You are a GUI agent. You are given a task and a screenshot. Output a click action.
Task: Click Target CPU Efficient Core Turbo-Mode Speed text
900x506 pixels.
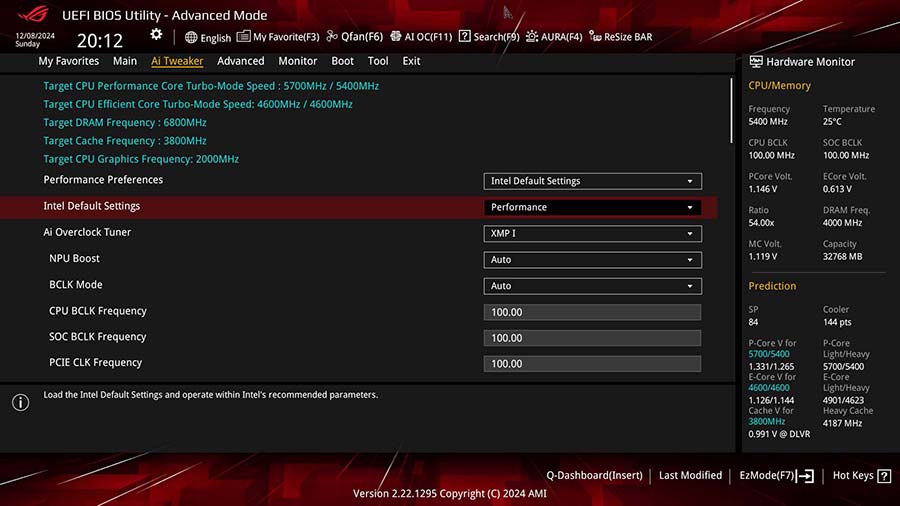[198, 104]
